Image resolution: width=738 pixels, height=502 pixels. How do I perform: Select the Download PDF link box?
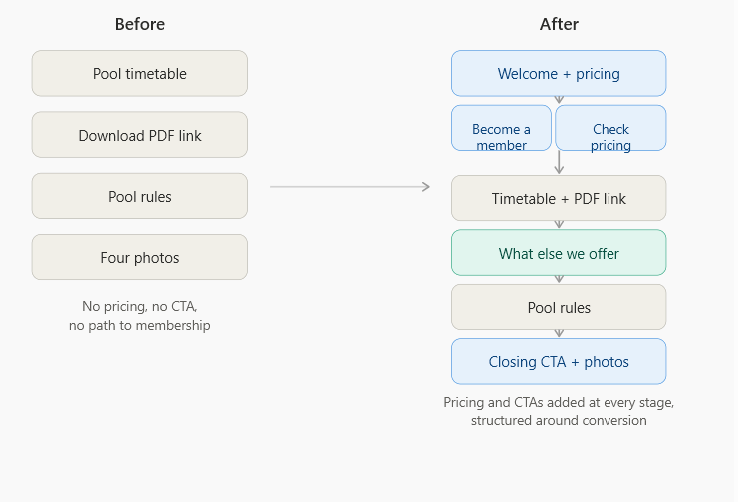click(140, 135)
